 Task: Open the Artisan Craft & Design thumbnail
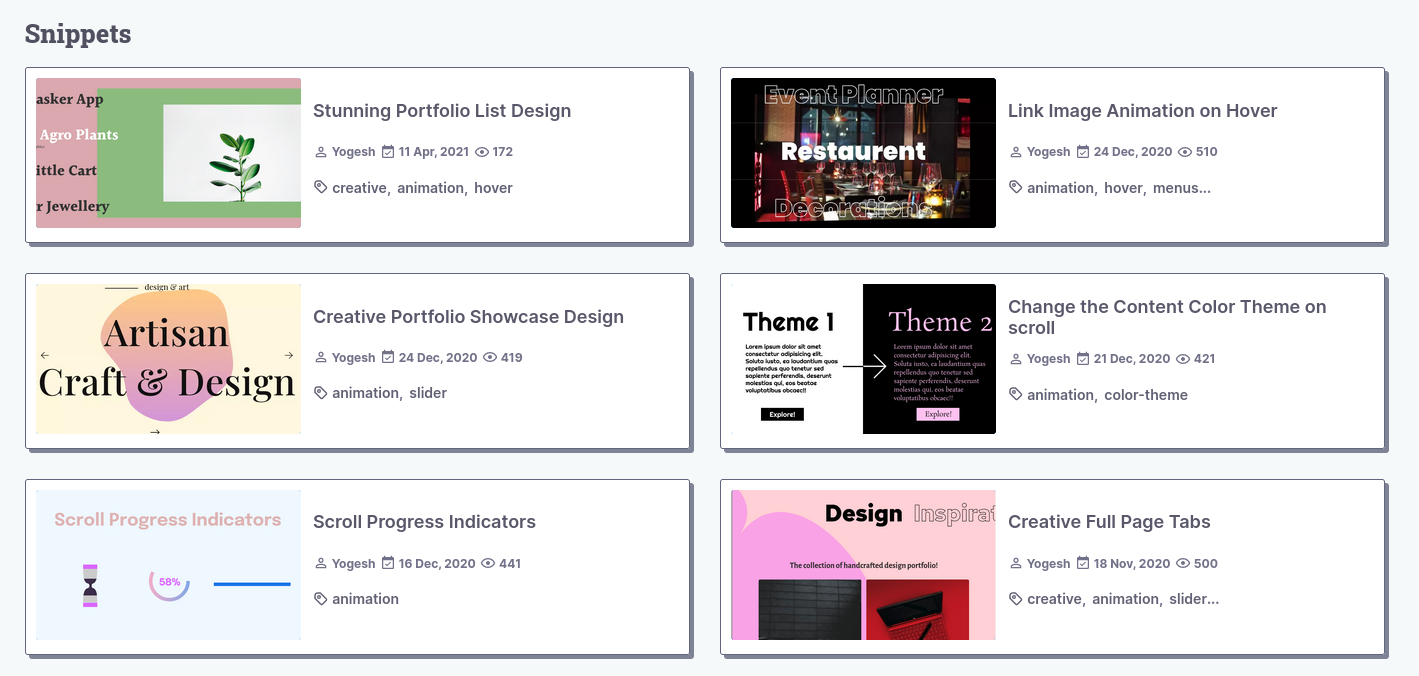pos(167,359)
